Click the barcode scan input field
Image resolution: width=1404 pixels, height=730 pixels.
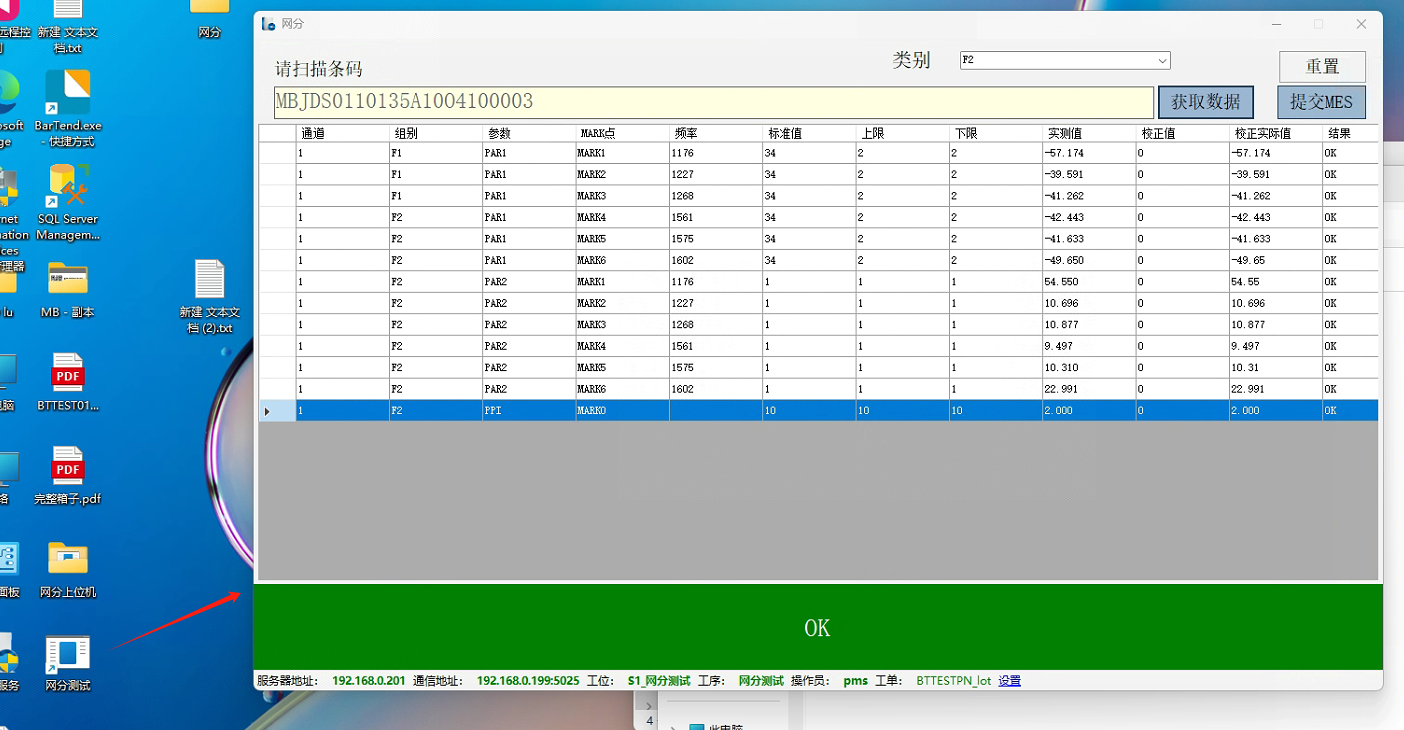713,102
